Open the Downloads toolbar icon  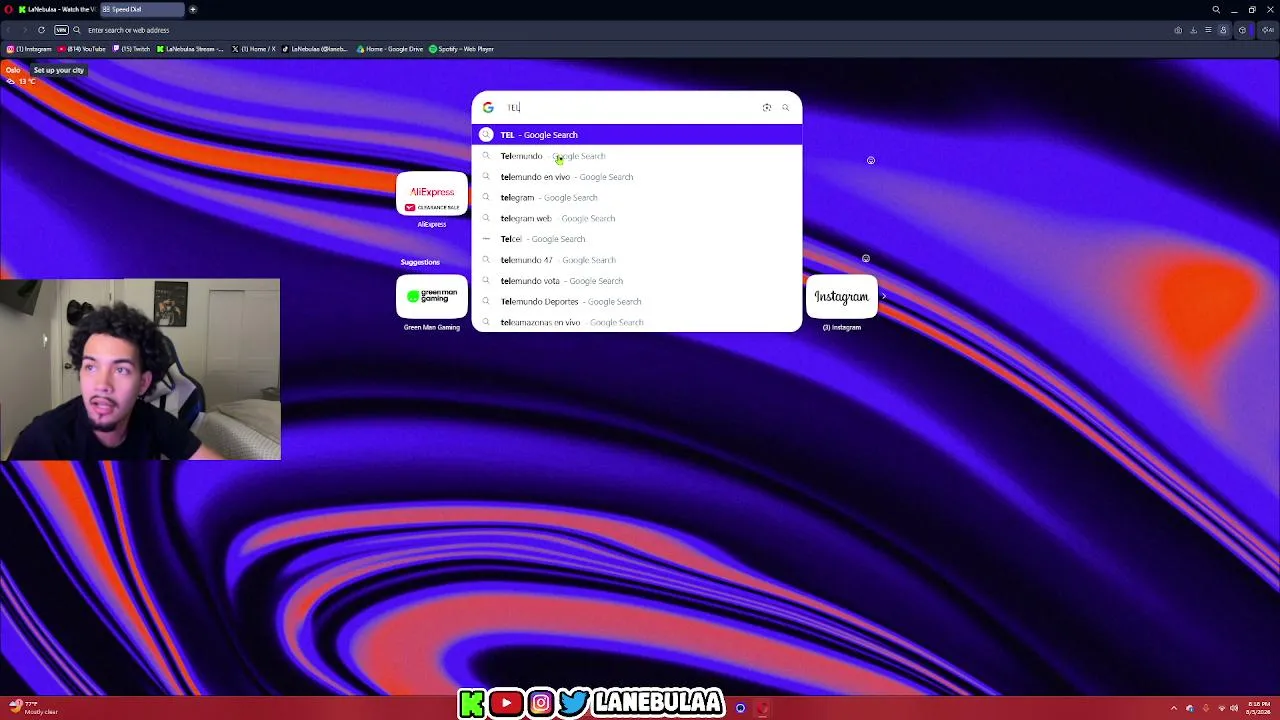click(1193, 30)
